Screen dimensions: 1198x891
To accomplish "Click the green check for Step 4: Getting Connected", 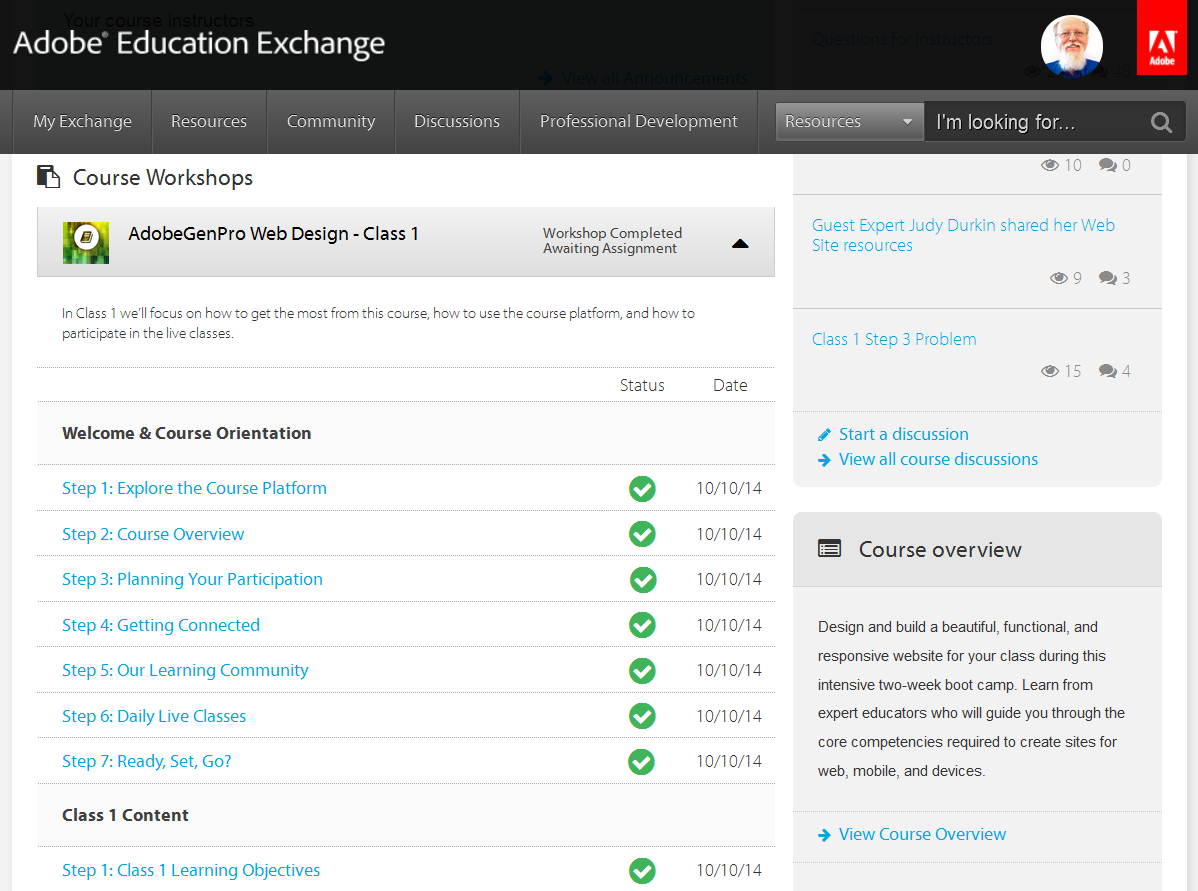I will [643, 625].
